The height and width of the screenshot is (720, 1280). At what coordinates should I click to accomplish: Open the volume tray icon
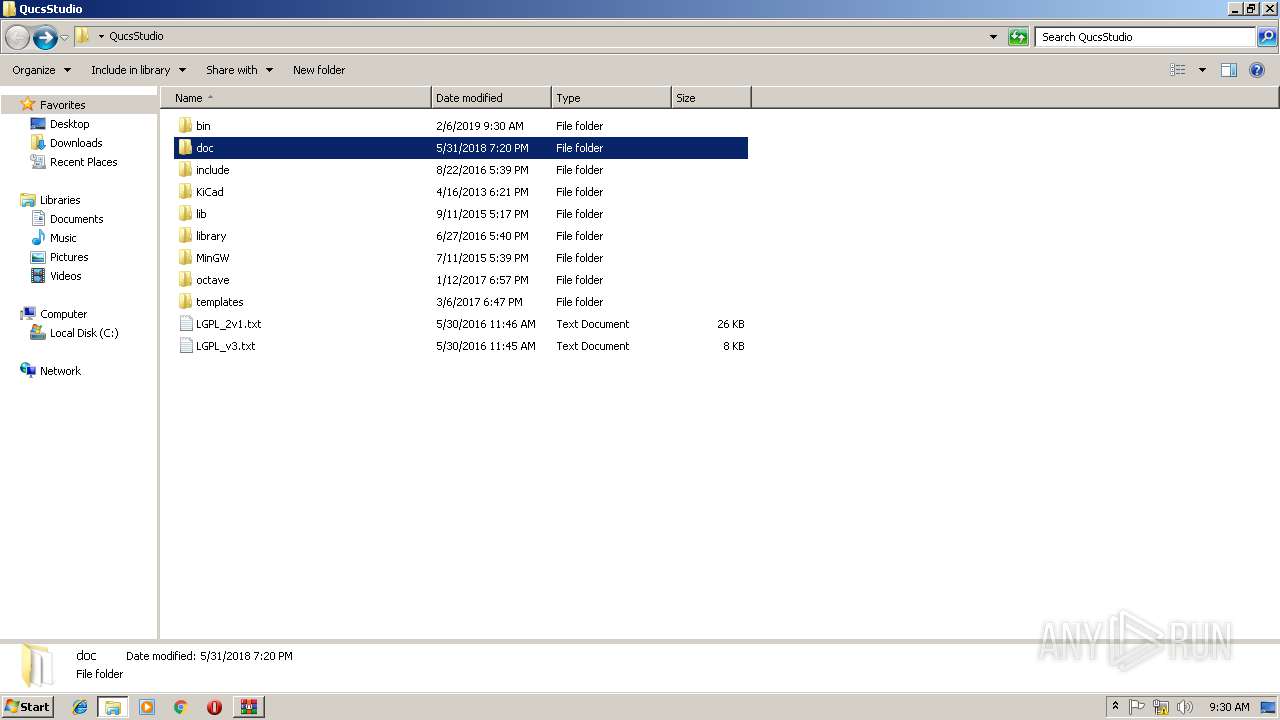(x=1185, y=707)
